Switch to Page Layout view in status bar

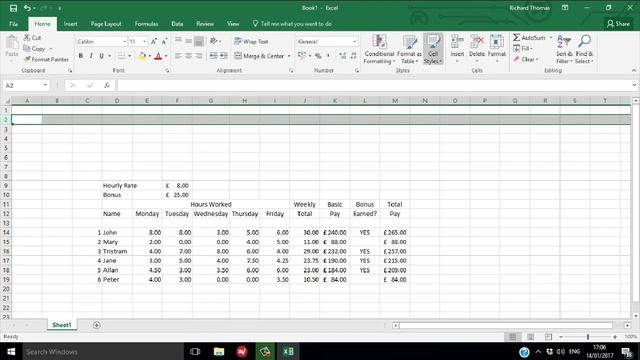tap(531, 337)
